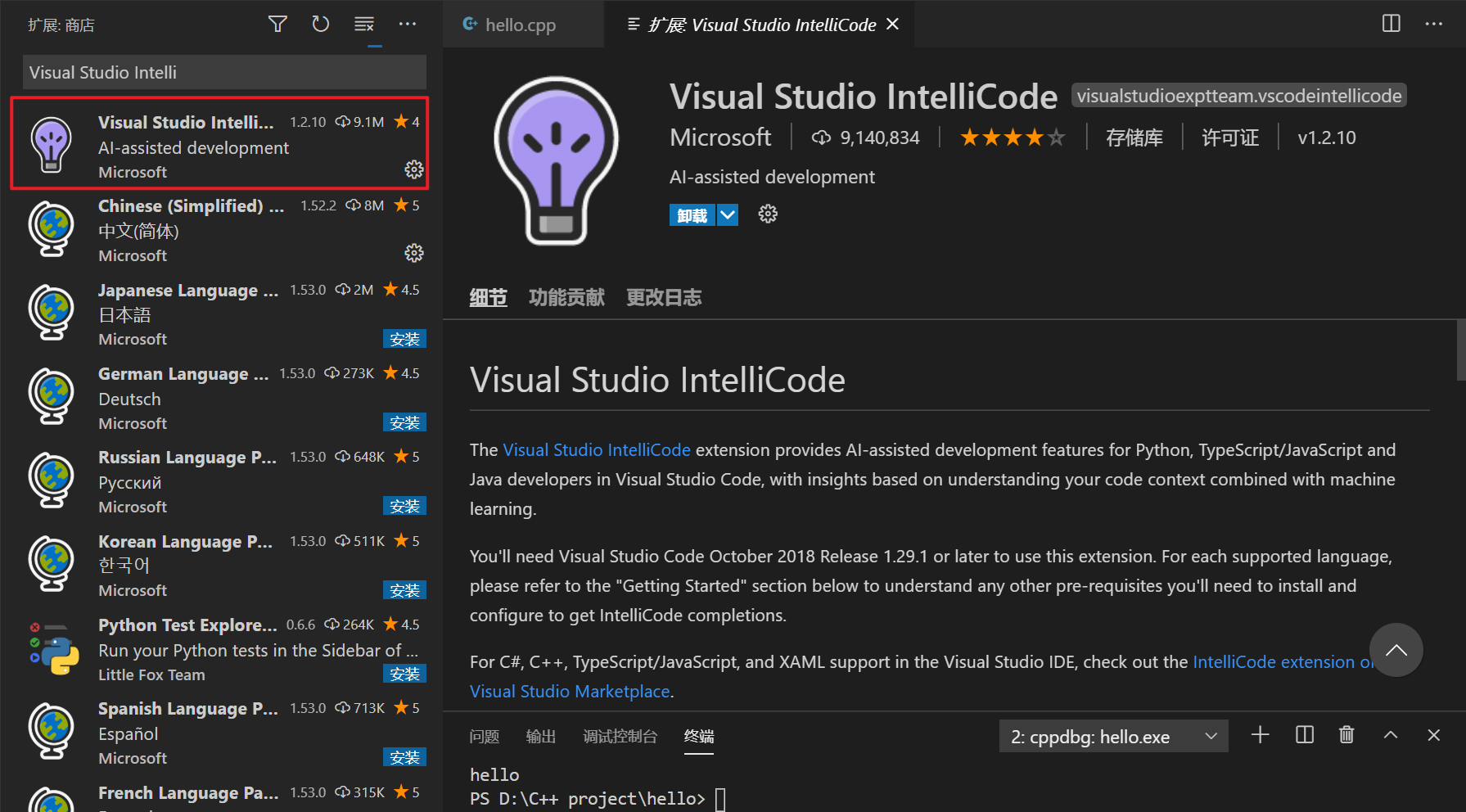Viewport: 1466px width, 812px height.
Task: Create a new terminal with plus icon
Action: coord(1261,735)
